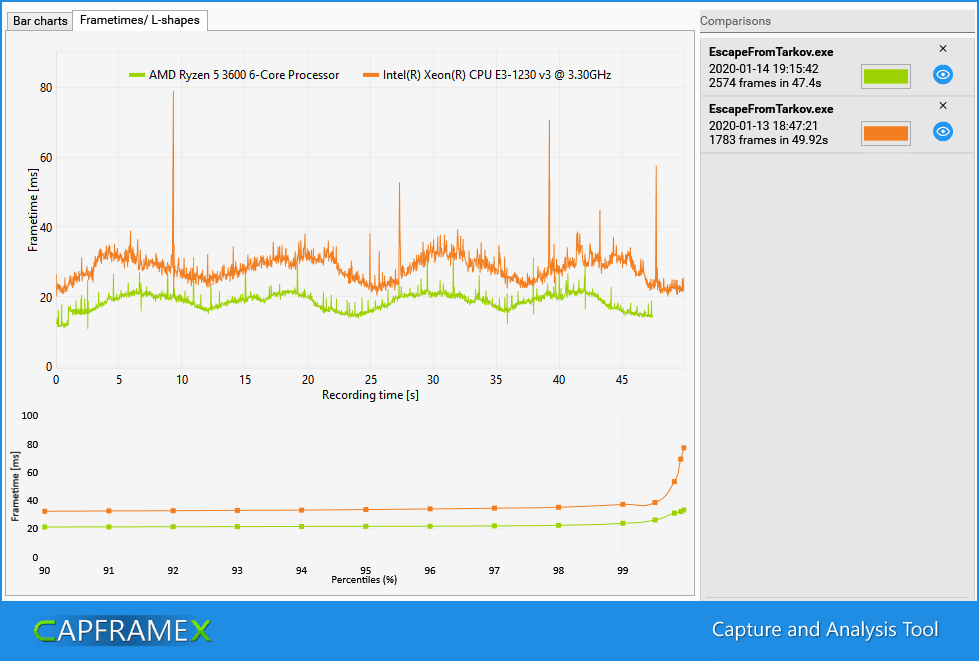Click the 'Capture and Analysis Tool' text
The height and width of the screenshot is (661, 979).
tap(825, 630)
